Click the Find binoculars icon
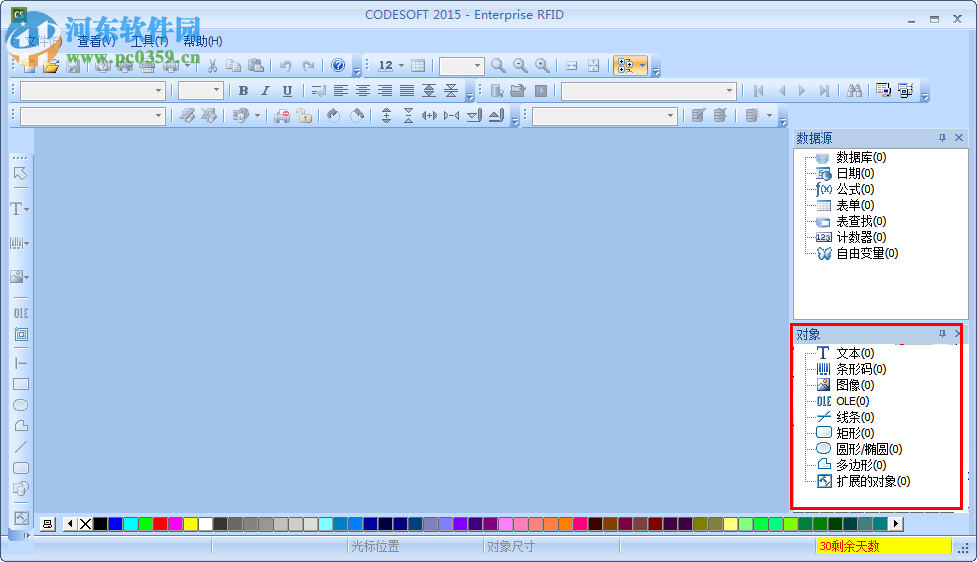The height and width of the screenshot is (562, 977). click(x=854, y=91)
